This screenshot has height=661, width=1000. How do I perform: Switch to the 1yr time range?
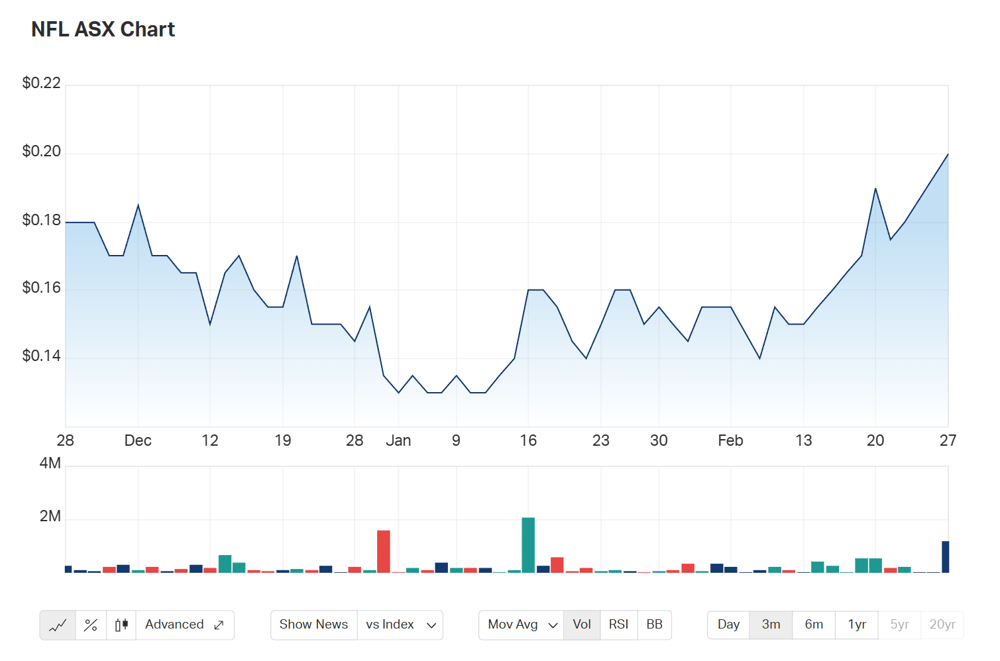(857, 624)
